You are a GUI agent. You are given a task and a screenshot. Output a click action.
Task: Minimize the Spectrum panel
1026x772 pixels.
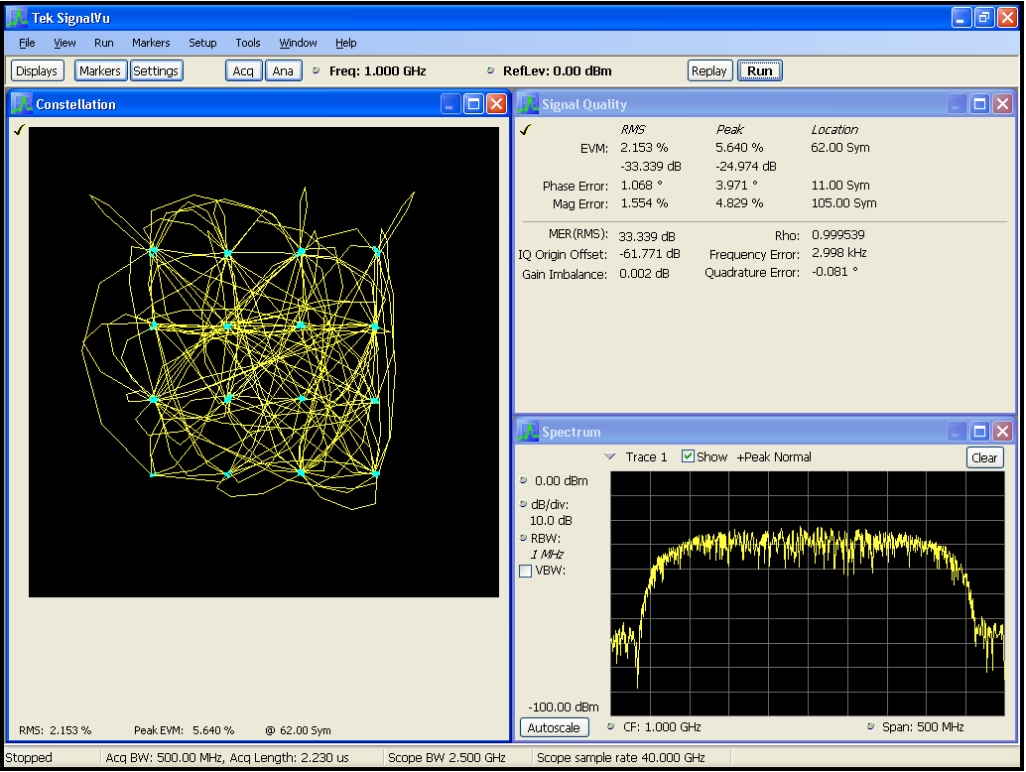coord(957,431)
